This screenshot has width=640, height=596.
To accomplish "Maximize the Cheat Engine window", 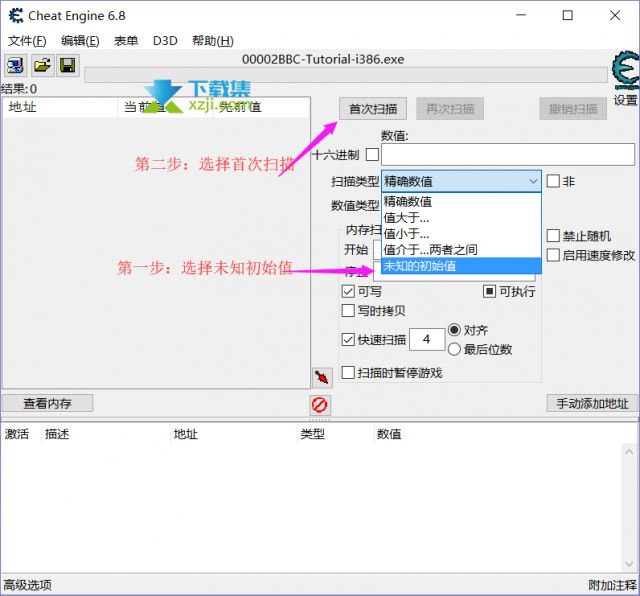I will pyautogui.click(x=568, y=16).
